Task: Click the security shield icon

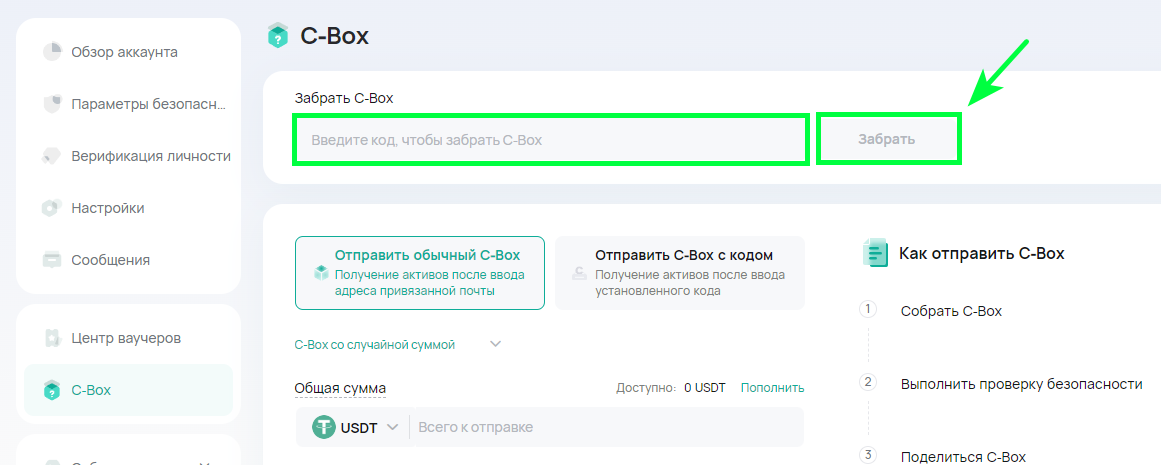Action: [52, 104]
